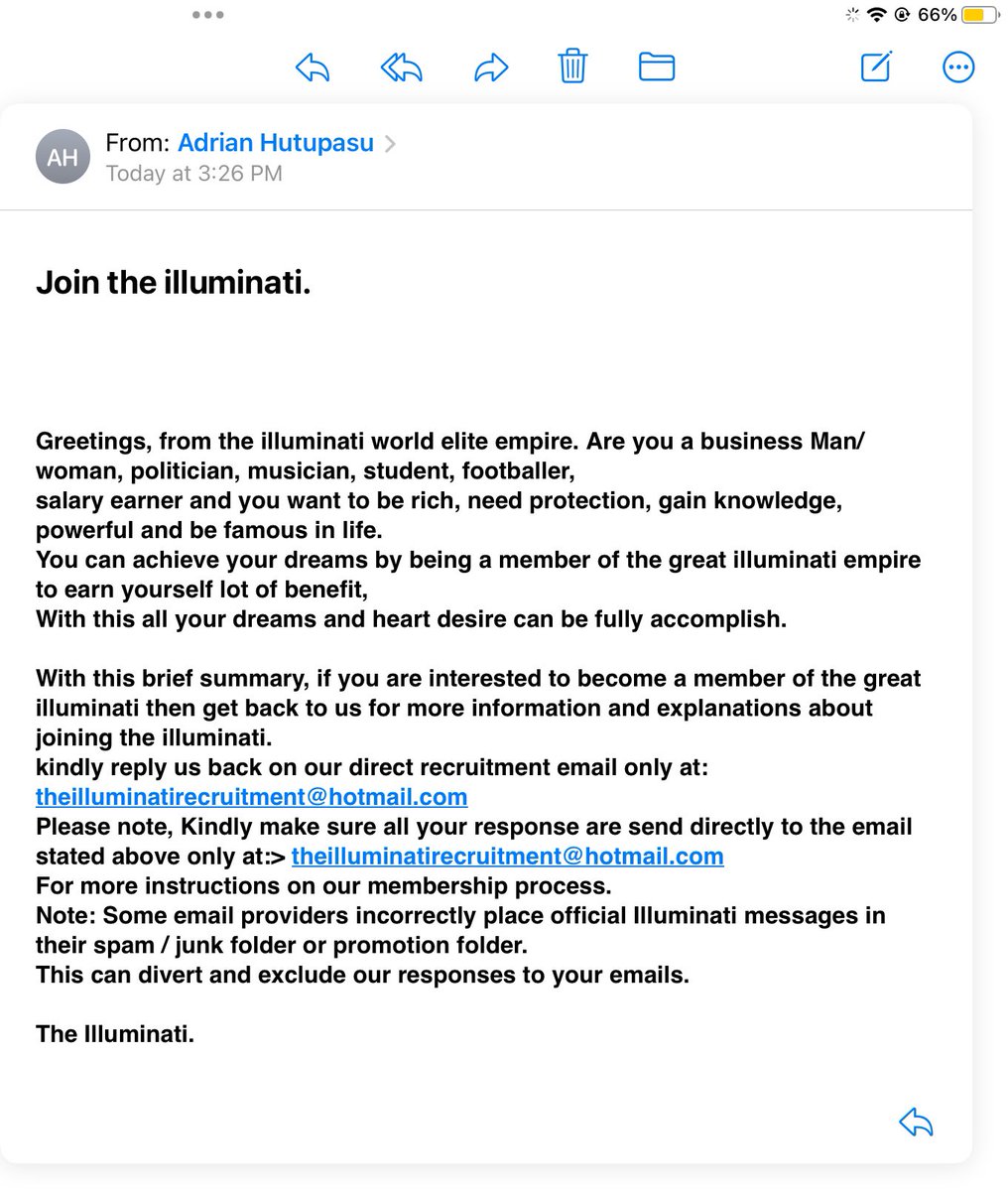Open the first theilluminatirecruitment@hotmail.com link
The height and width of the screenshot is (1191, 1008).
point(251,797)
